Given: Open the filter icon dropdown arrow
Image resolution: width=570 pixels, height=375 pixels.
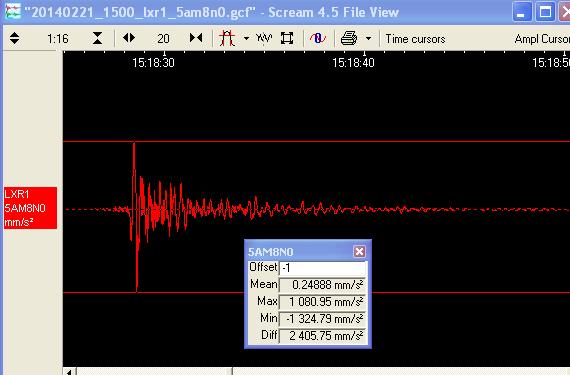Looking at the screenshot, I should (246, 39).
